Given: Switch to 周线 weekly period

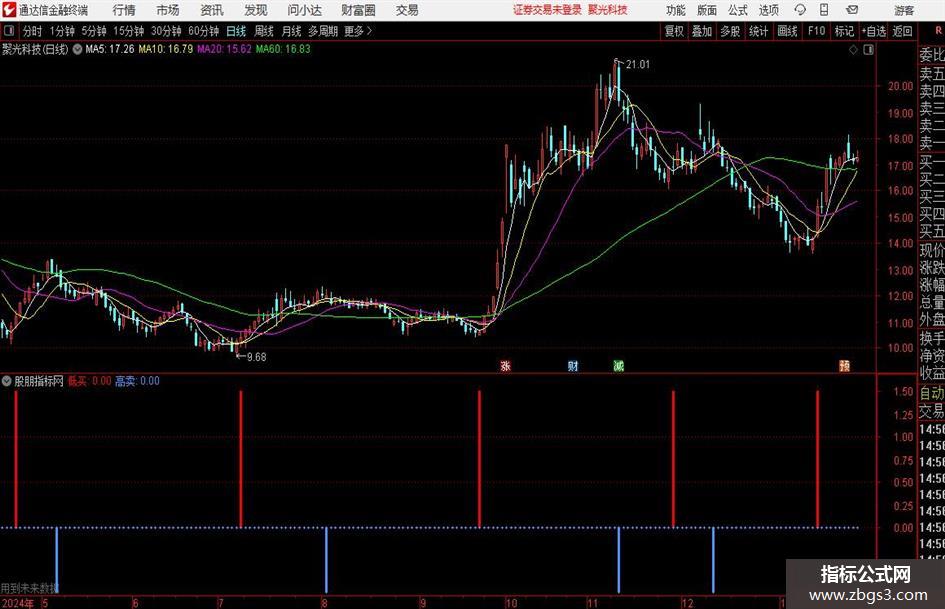Looking at the screenshot, I should click(x=264, y=31).
